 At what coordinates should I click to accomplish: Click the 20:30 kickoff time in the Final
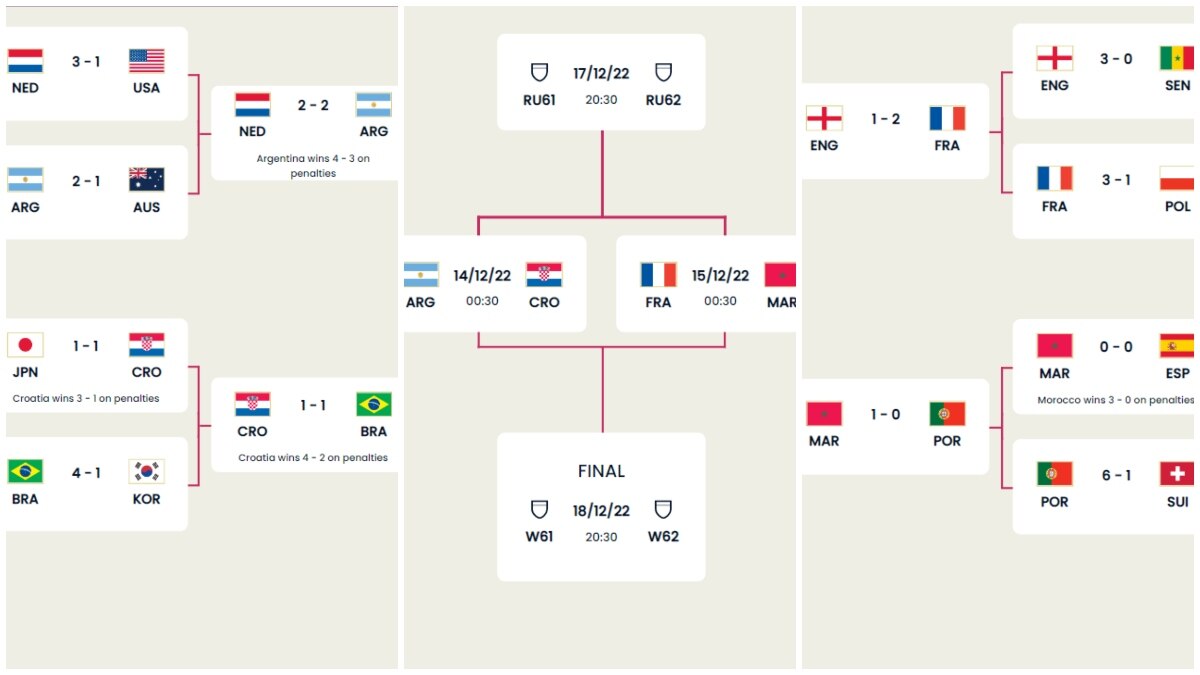tap(600, 534)
